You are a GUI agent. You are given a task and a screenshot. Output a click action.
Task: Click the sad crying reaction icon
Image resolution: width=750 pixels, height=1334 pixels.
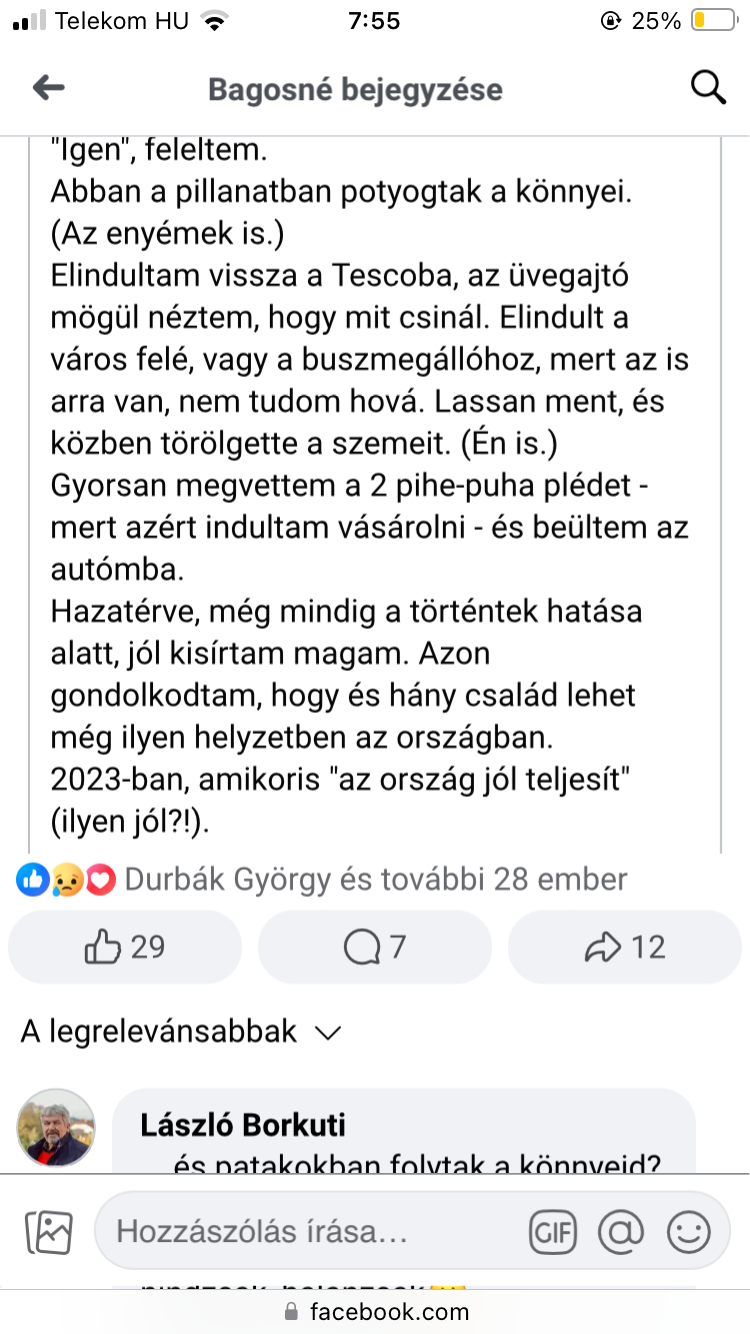[x=66, y=880]
